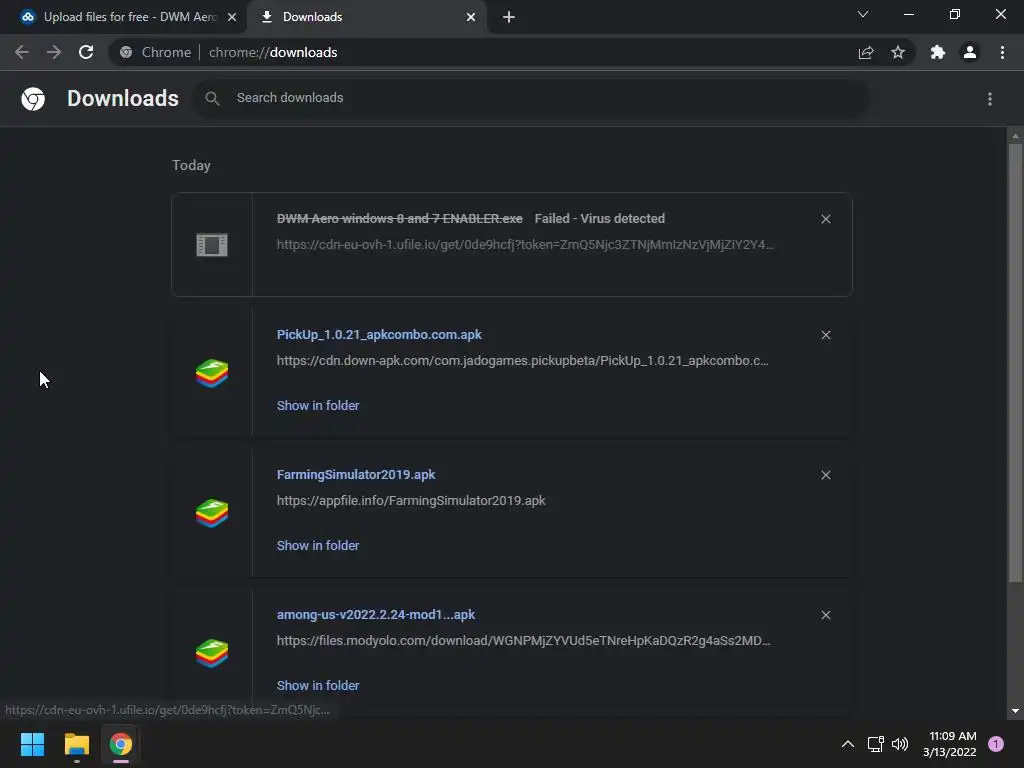Image resolution: width=1024 pixels, height=768 pixels.
Task: Close the Downloads tab
Action: click(471, 18)
